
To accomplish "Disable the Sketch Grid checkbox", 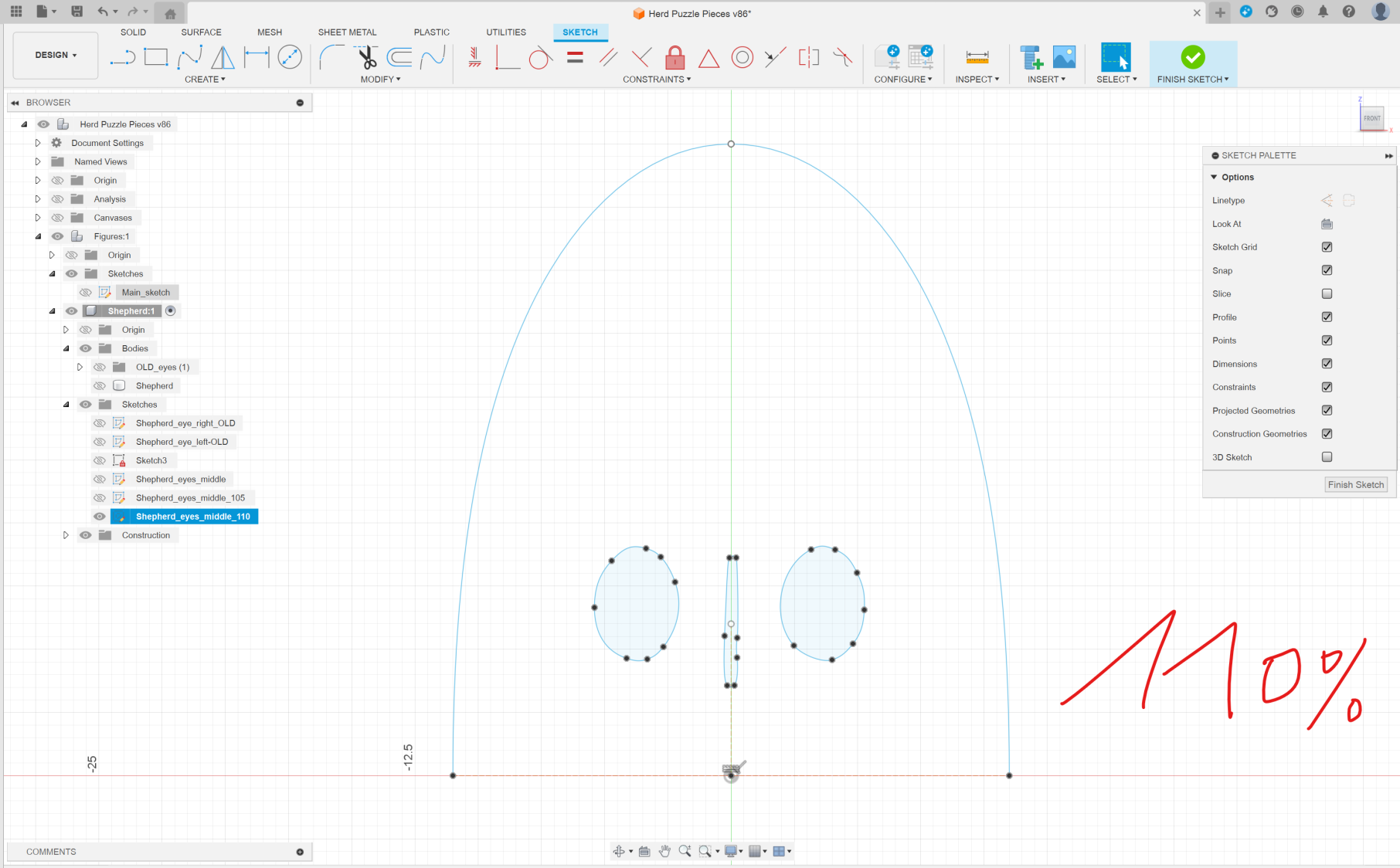I will [1327, 247].
